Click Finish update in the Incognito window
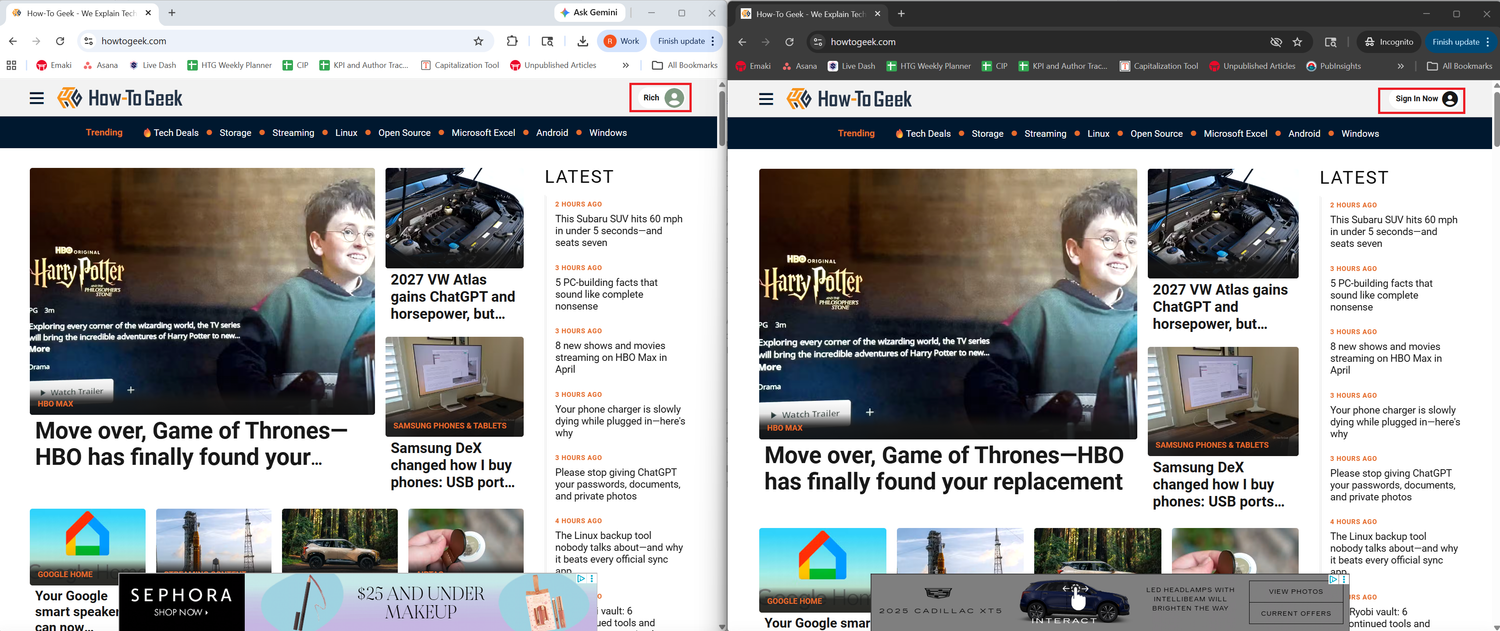Screen dimensions: 1500x631 (1461, 42)
